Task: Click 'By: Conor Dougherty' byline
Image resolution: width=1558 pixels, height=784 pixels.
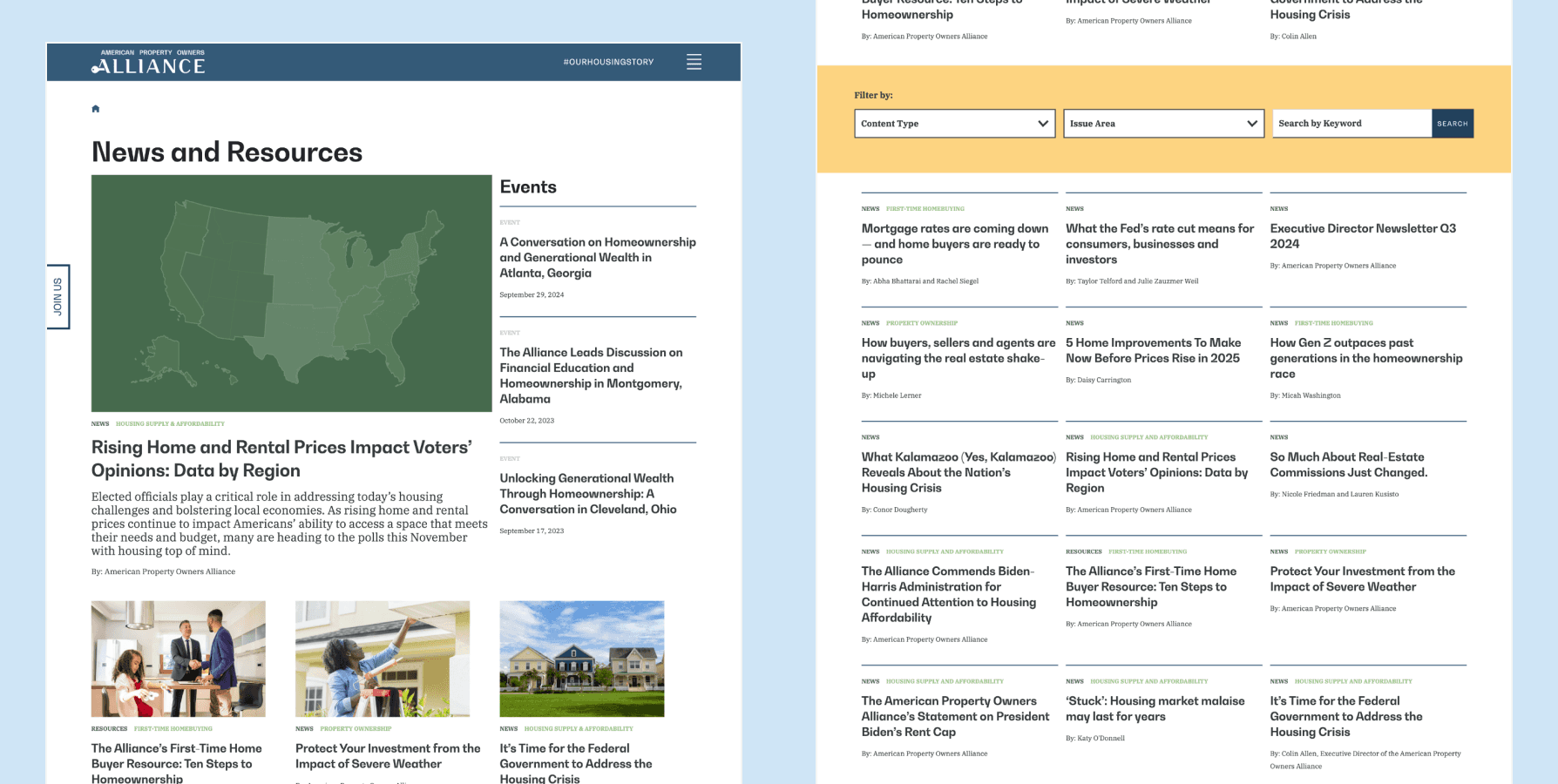Action: pos(895,510)
